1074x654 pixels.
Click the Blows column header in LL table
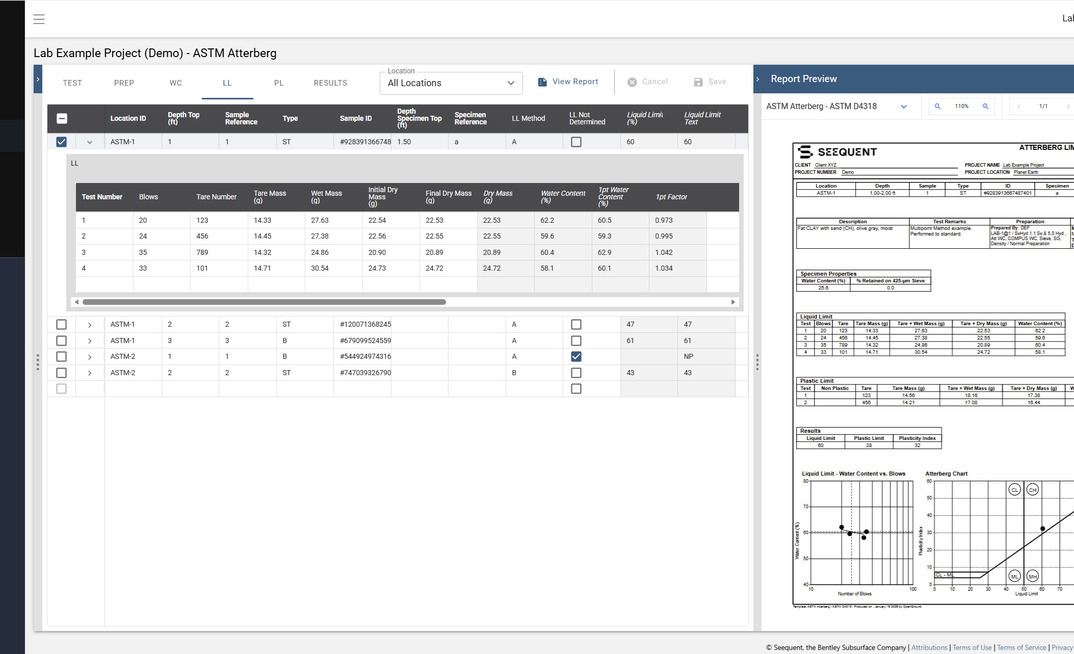tap(149, 197)
